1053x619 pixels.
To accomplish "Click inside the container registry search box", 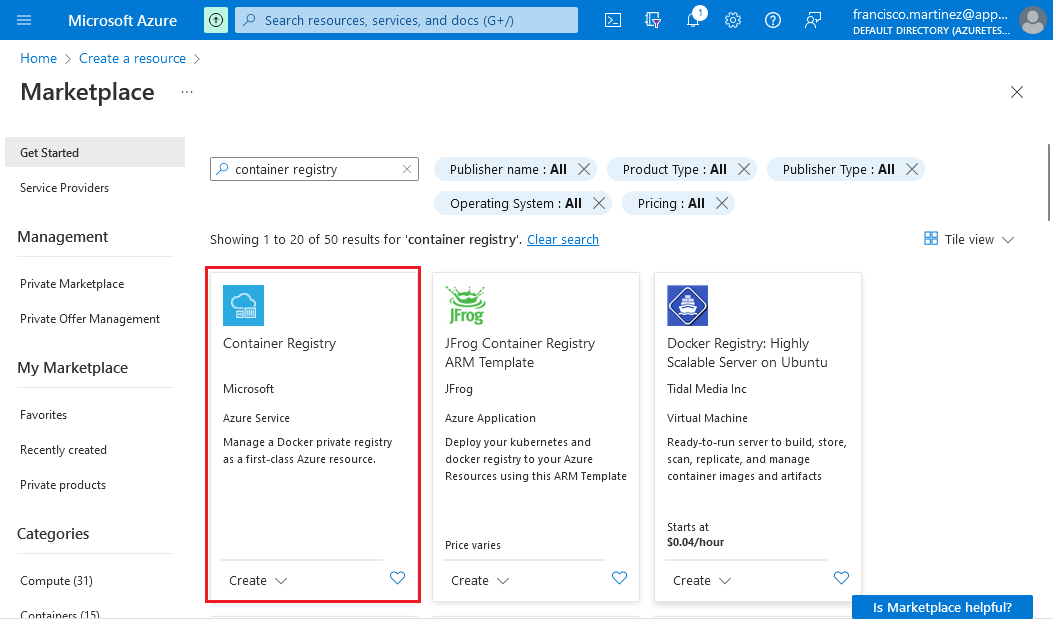I will click(310, 169).
